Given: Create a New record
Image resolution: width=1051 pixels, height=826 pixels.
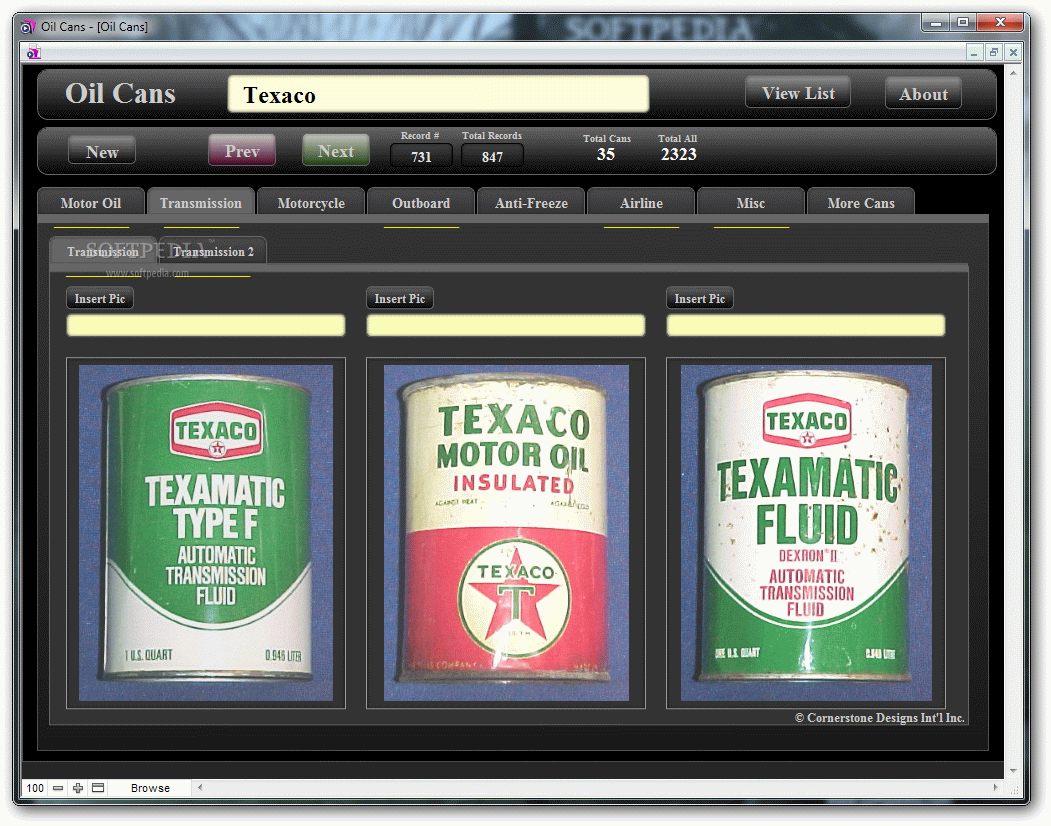Looking at the screenshot, I should (x=102, y=152).
